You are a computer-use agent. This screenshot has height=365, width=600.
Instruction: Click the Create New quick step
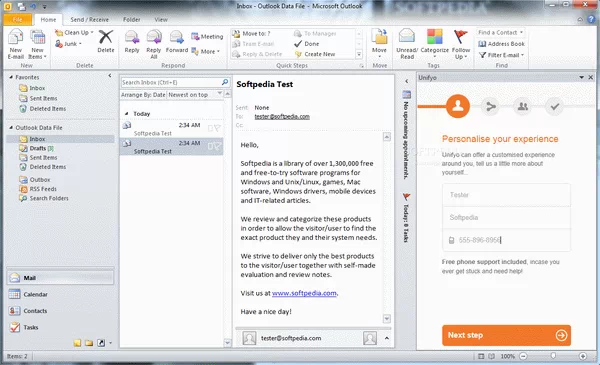[x=315, y=54]
